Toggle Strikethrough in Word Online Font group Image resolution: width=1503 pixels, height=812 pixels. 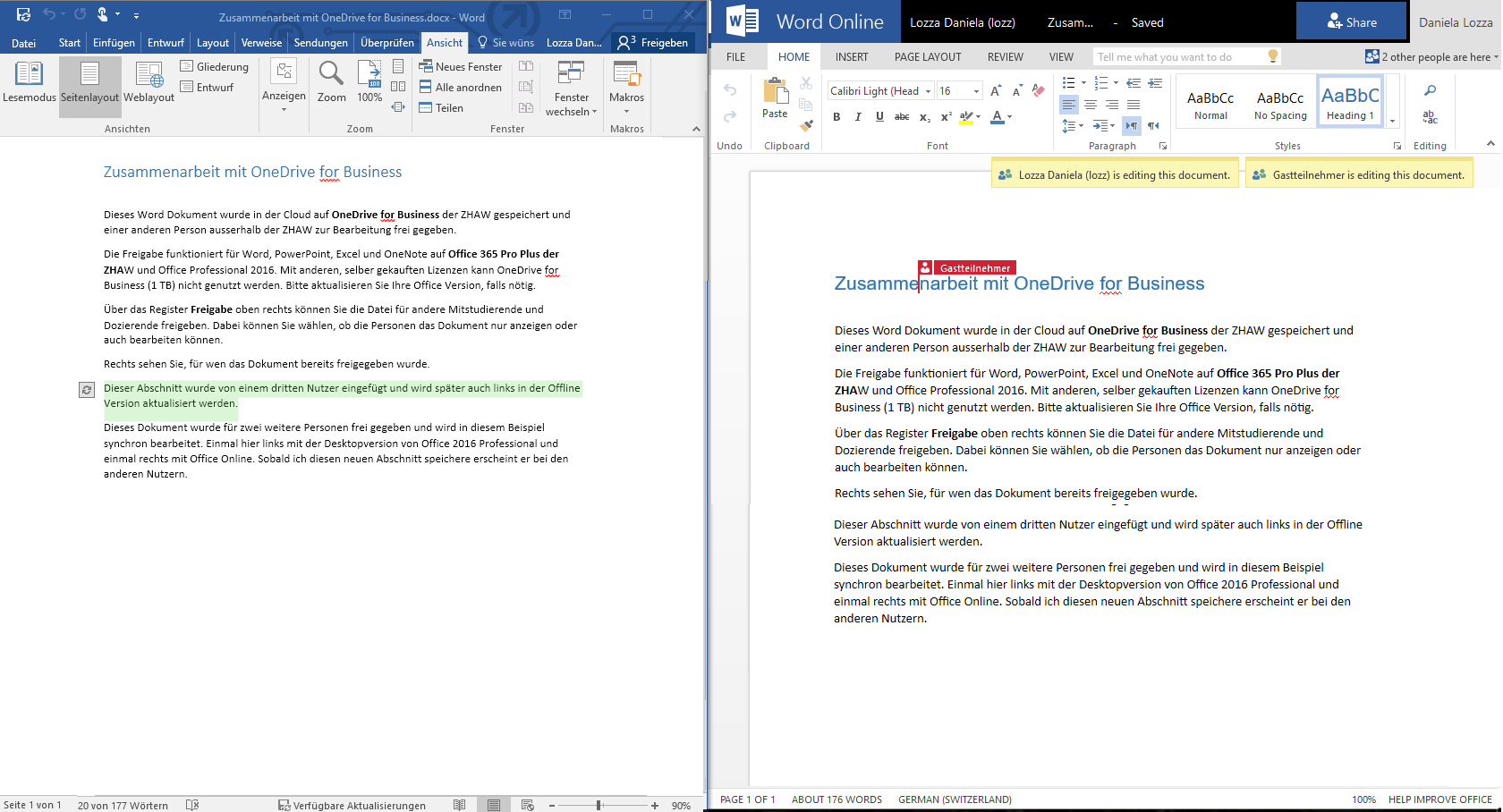click(x=902, y=116)
